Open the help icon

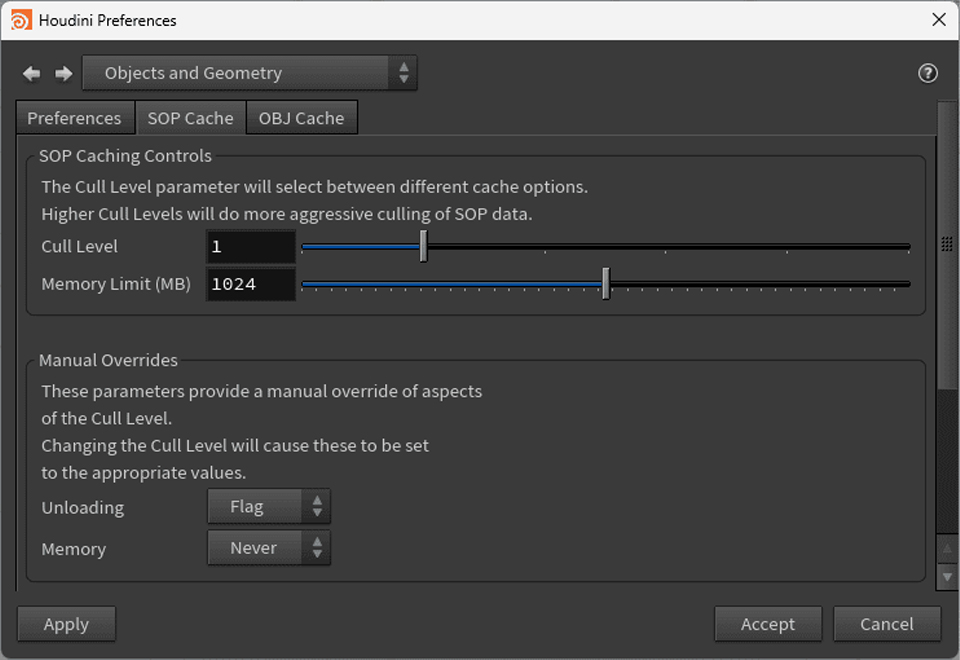pos(927,73)
